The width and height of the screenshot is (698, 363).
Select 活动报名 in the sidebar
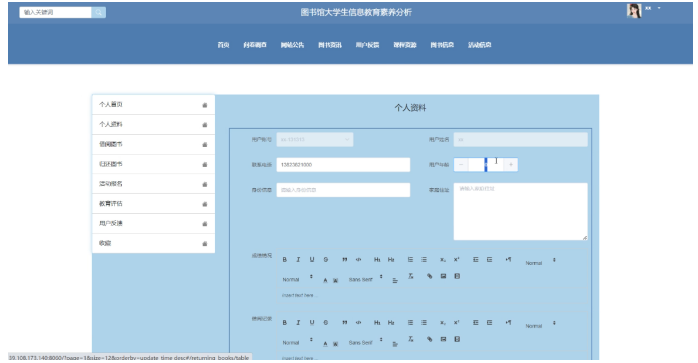tap(153, 184)
